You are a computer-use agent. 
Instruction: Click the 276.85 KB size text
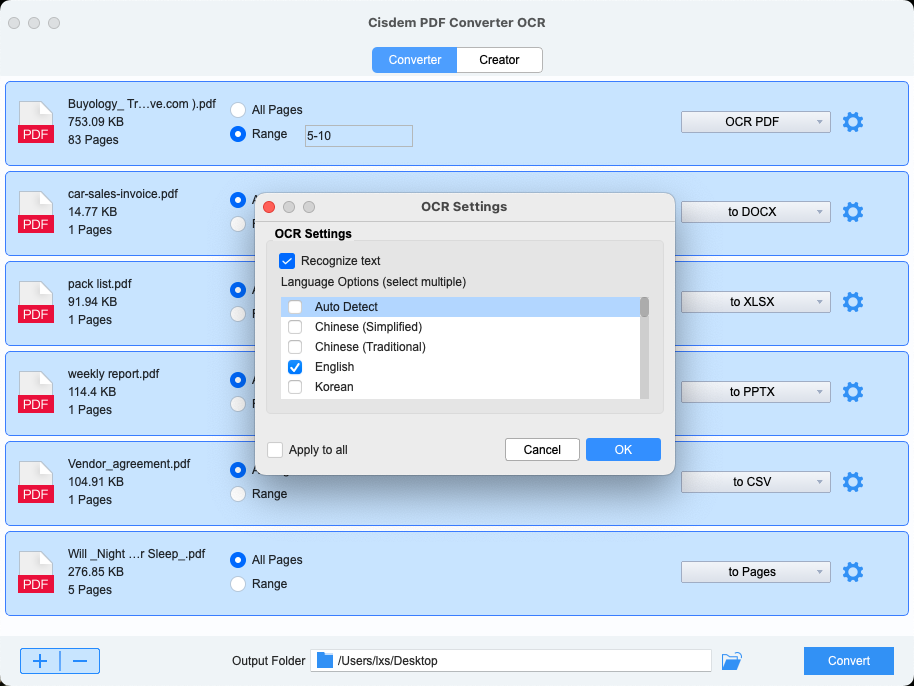pos(96,572)
